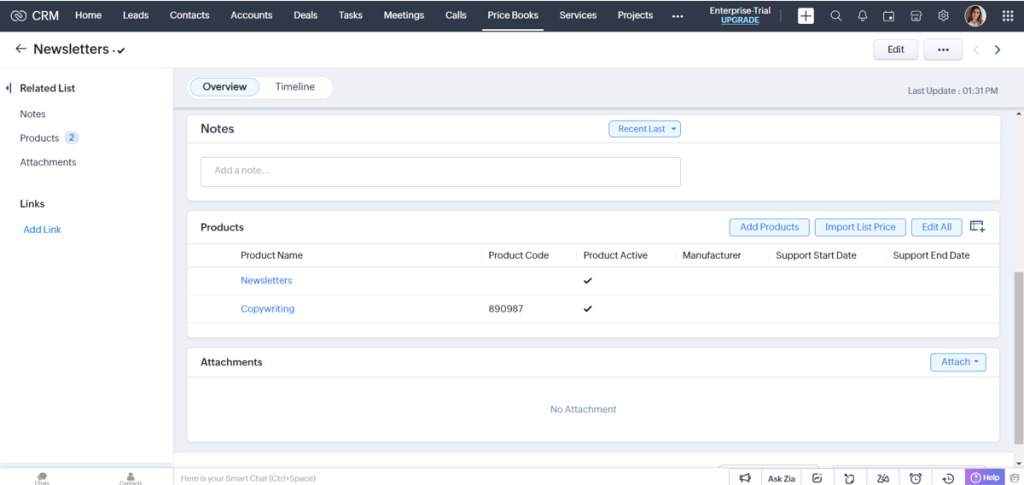1024x485 pixels.
Task: Open the Attach dropdown
Action: point(957,362)
